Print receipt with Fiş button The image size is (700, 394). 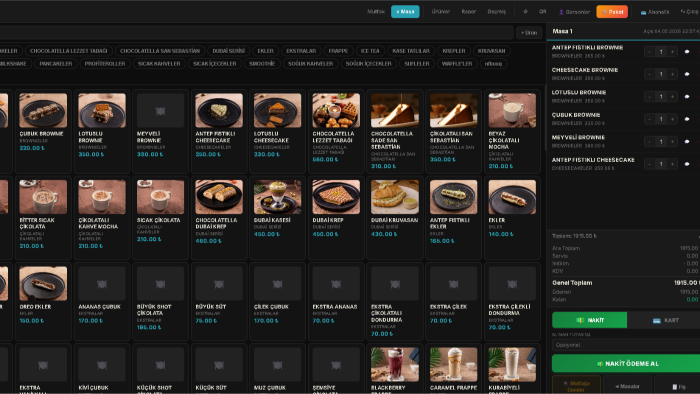pyautogui.click(x=678, y=386)
